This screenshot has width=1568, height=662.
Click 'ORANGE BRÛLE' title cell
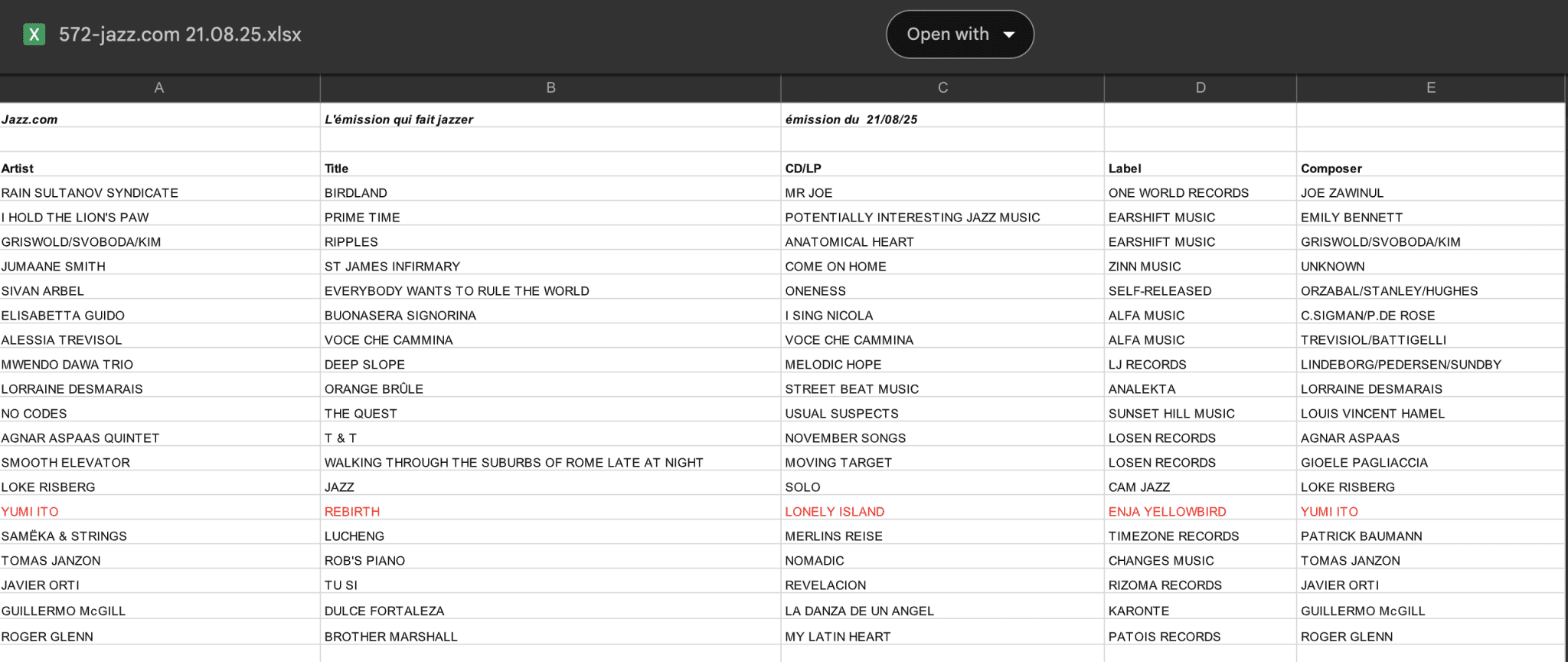(x=550, y=385)
